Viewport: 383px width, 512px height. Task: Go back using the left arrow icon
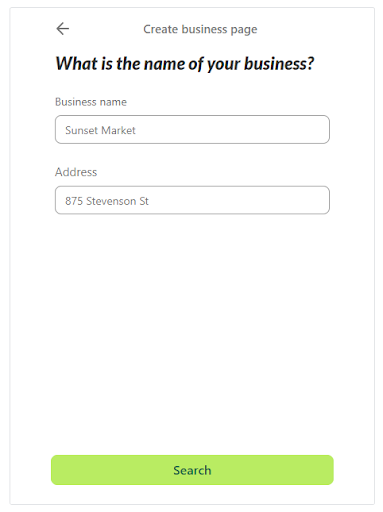coord(63,29)
